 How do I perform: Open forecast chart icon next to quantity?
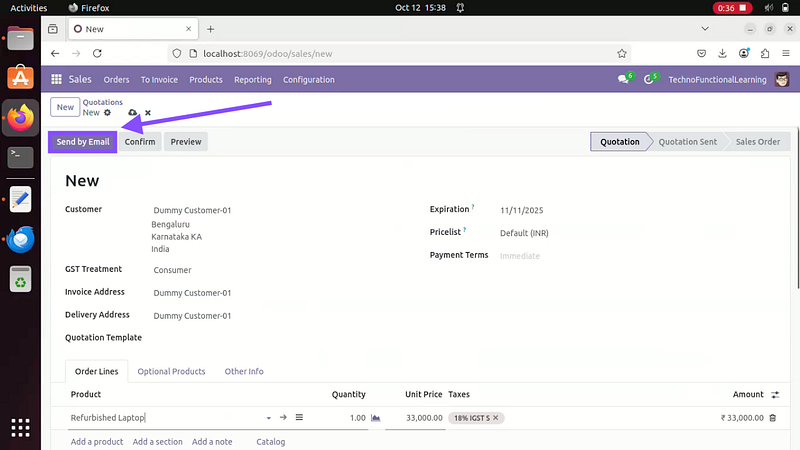pyautogui.click(x=376, y=418)
